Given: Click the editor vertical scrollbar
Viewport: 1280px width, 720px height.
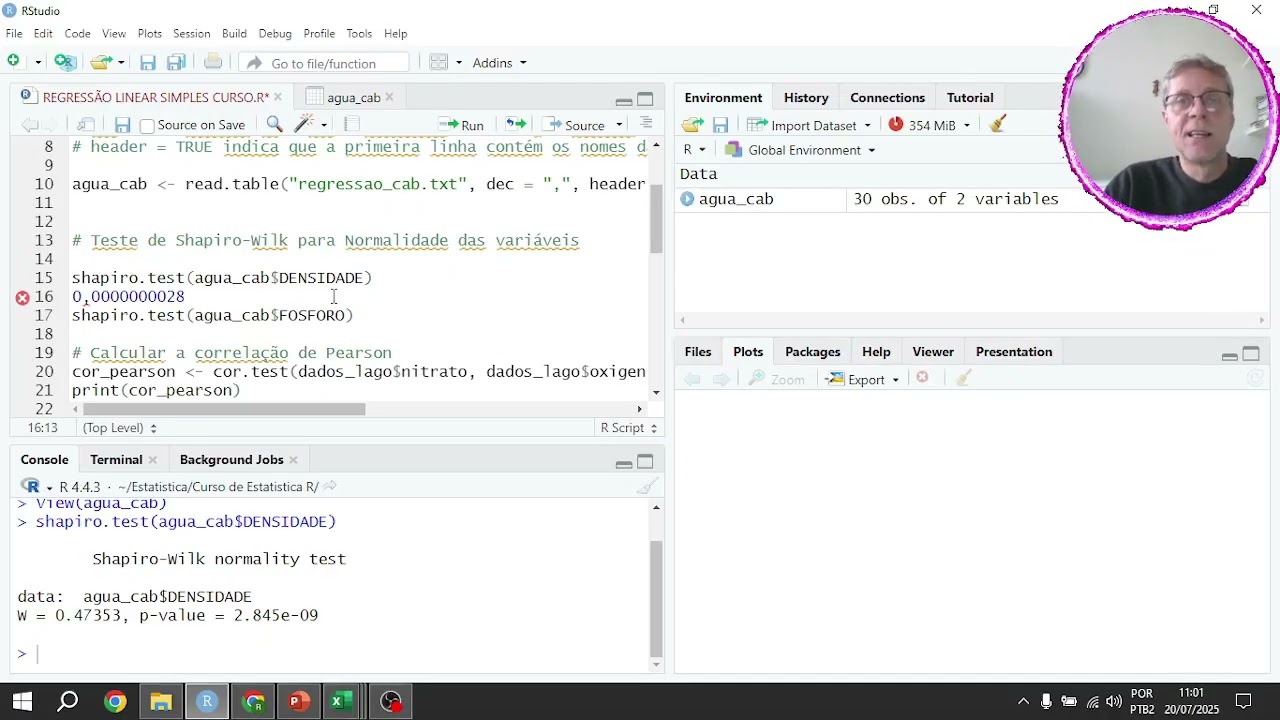Looking at the screenshot, I should click(x=656, y=218).
